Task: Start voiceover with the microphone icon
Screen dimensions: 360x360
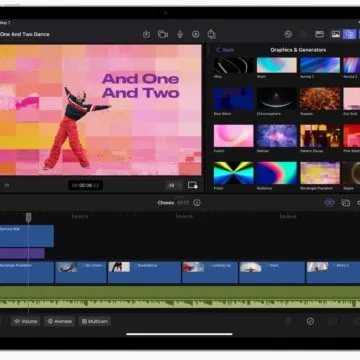Action: pyautogui.click(x=180, y=34)
